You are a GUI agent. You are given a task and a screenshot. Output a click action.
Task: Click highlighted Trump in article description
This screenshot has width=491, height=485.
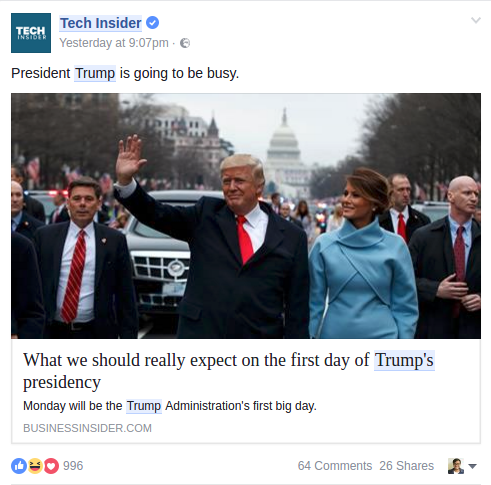pos(144,406)
